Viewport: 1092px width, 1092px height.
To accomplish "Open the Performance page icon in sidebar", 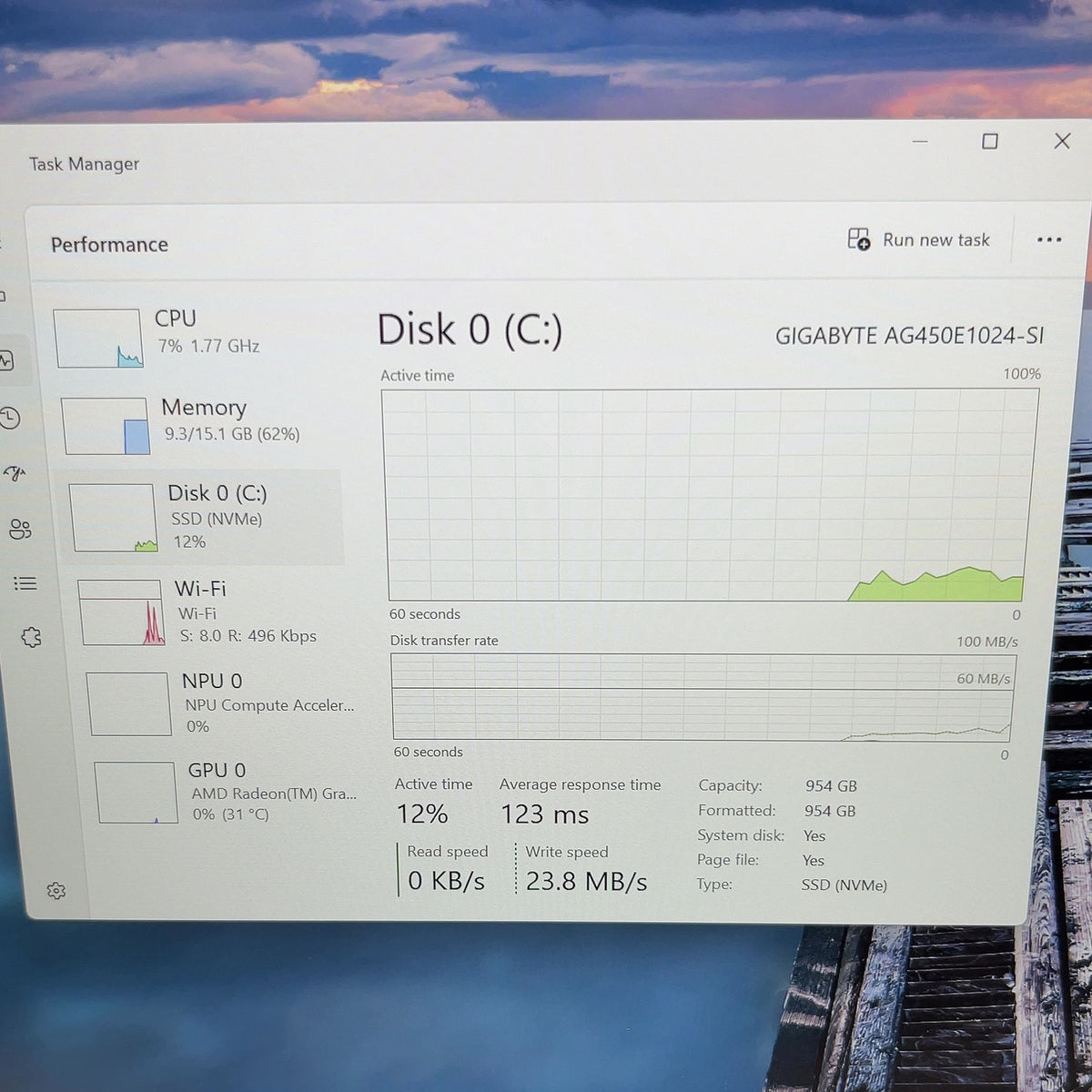I will (x=6, y=361).
